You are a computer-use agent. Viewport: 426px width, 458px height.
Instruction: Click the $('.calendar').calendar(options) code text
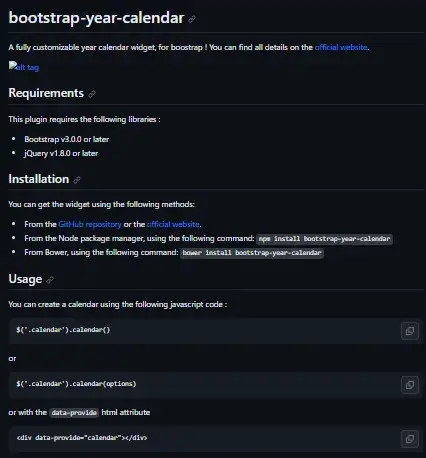pos(76,384)
